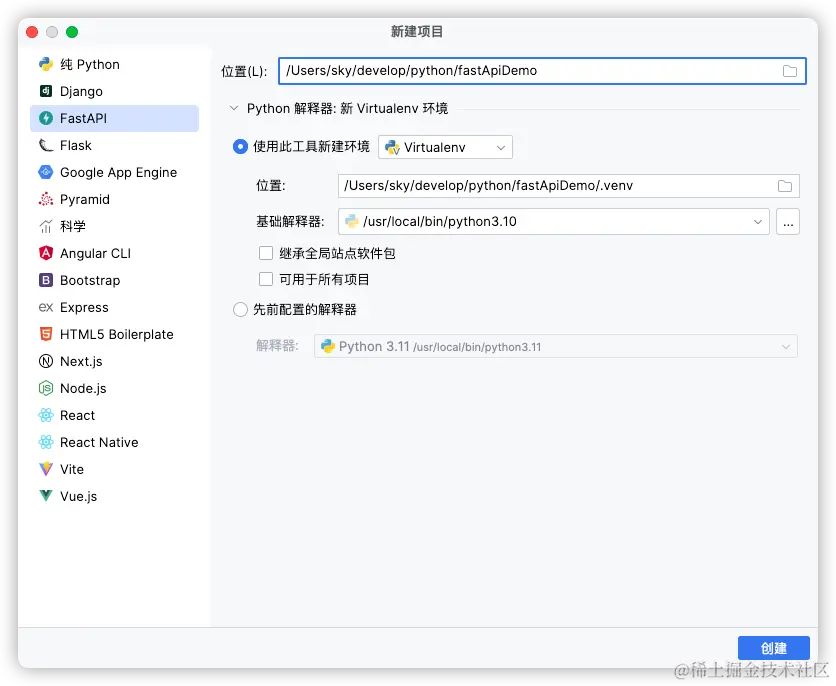
Task: Click the React atom icon
Action: coord(46,415)
